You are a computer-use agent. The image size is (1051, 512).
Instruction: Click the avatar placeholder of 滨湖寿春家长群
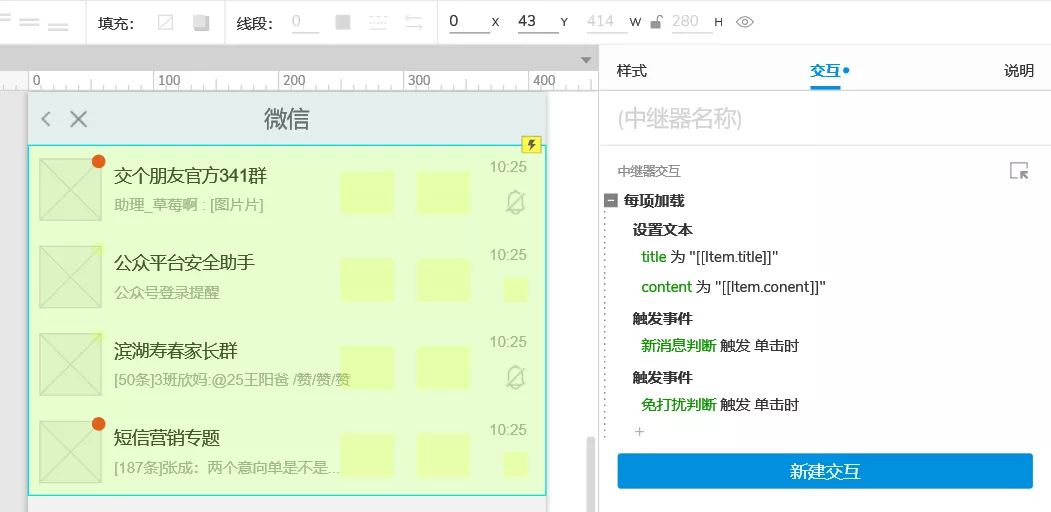tap(70, 365)
